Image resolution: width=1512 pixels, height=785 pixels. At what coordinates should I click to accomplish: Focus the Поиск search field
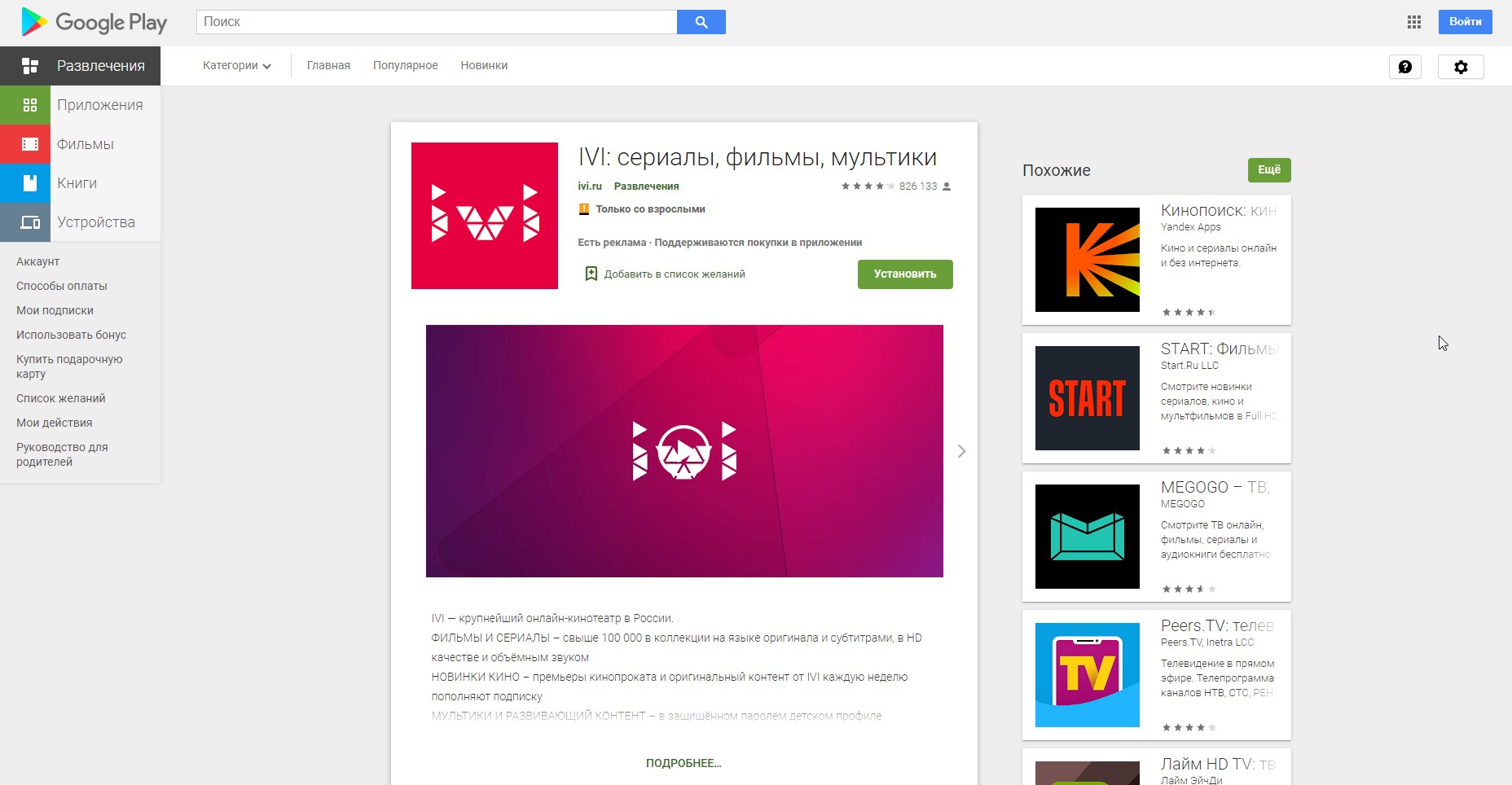(x=437, y=22)
